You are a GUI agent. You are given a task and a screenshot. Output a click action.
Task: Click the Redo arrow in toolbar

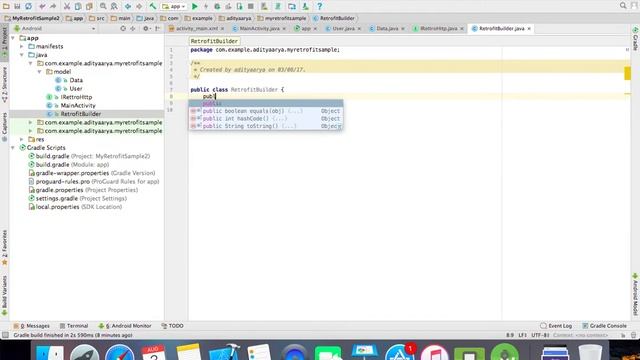click(x=53, y=6)
